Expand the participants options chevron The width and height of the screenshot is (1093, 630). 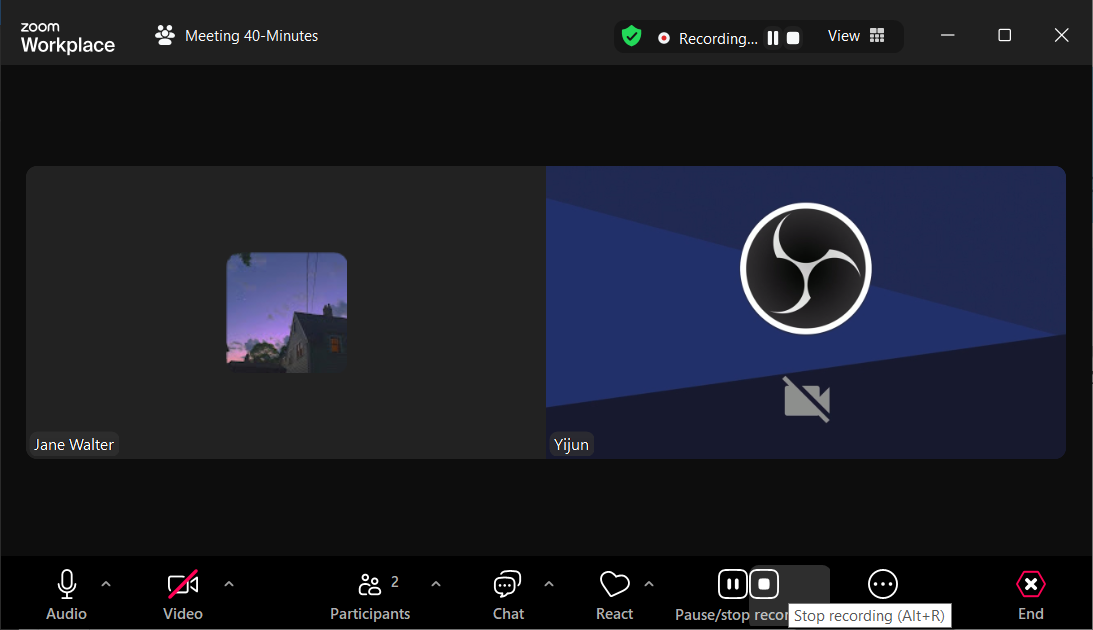[436, 584]
